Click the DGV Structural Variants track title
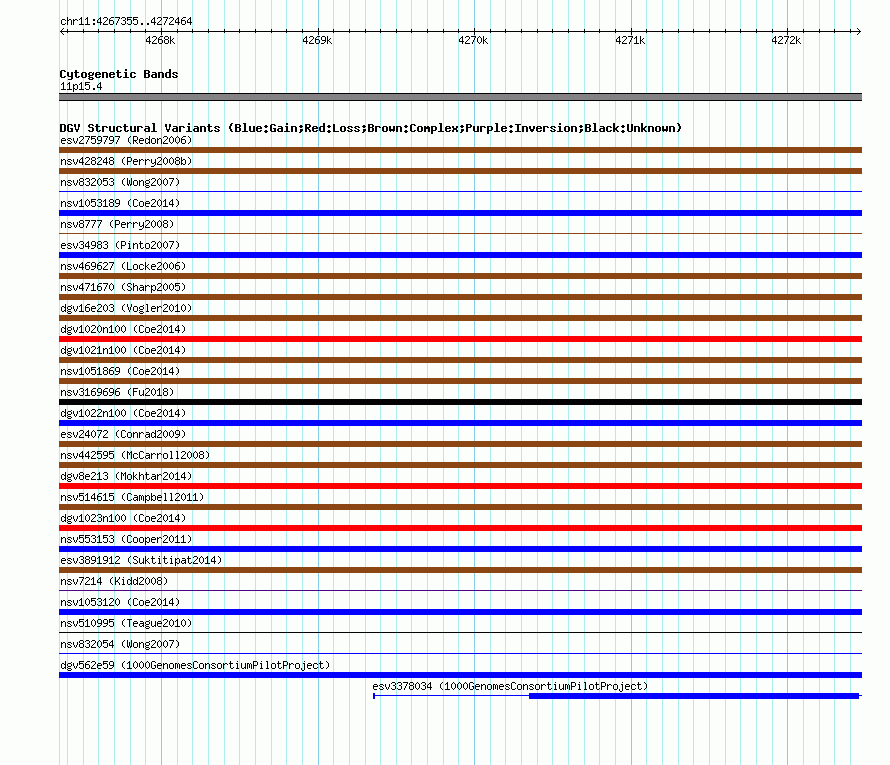 [371, 128]
